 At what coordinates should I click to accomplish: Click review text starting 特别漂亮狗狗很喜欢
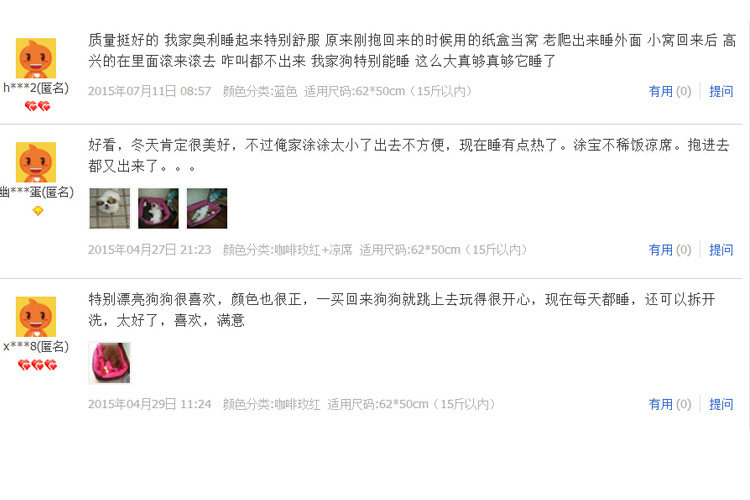pyautogui.click(x=402, y=310)
